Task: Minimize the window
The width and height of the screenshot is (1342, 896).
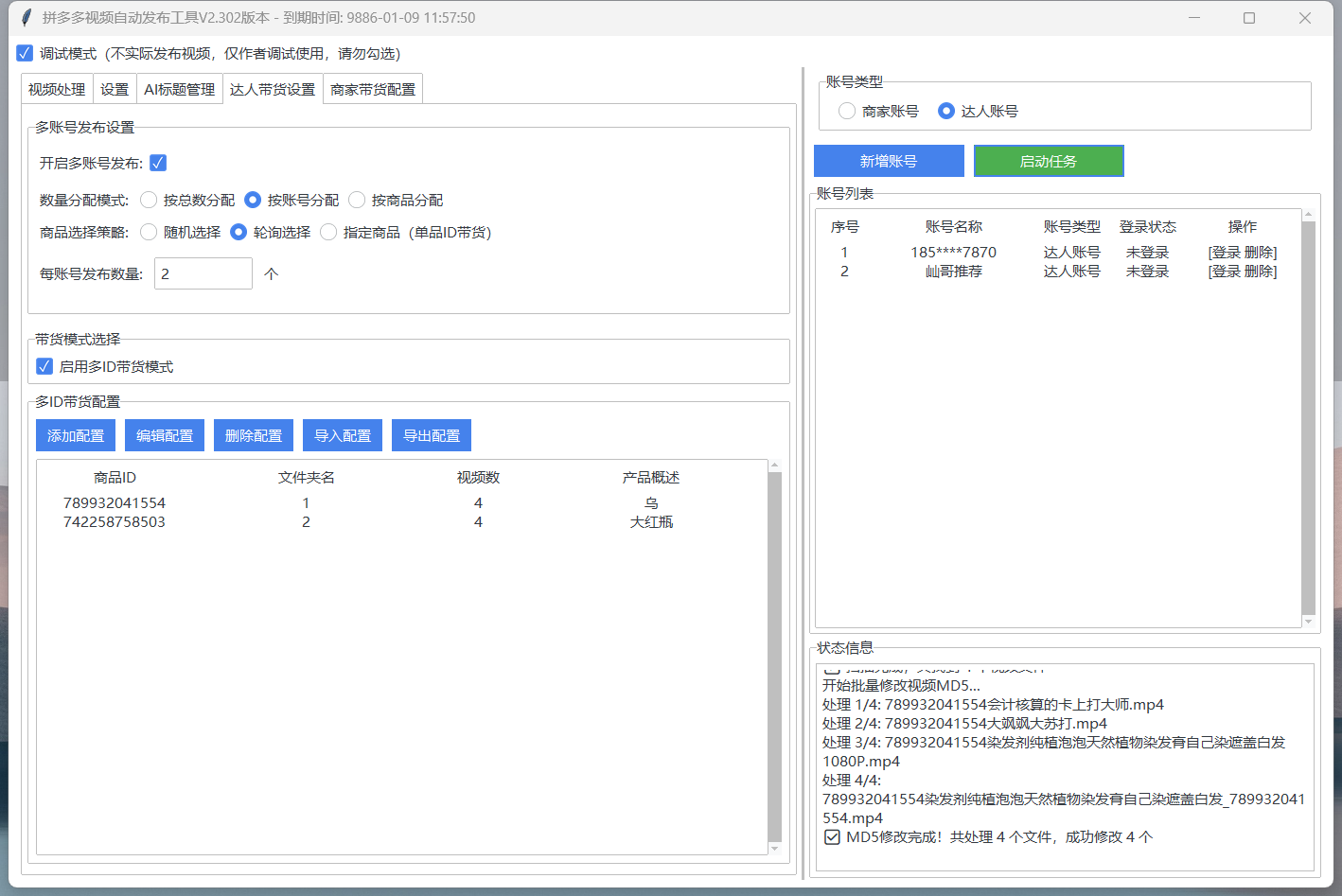Action: tap(1194, 18)
